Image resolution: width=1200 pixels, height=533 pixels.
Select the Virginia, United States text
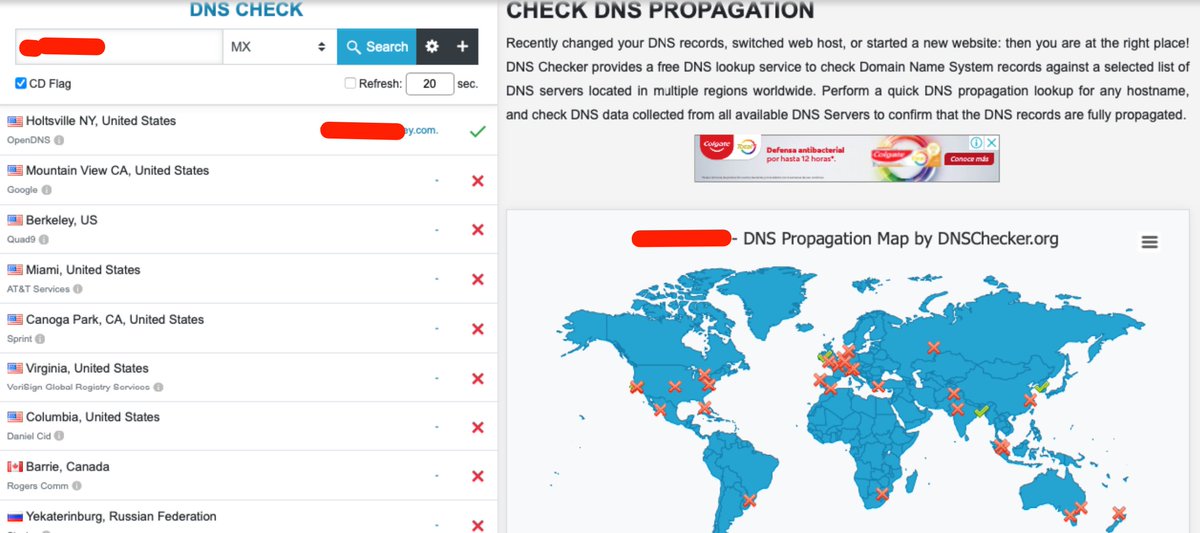tap(87, 368)
